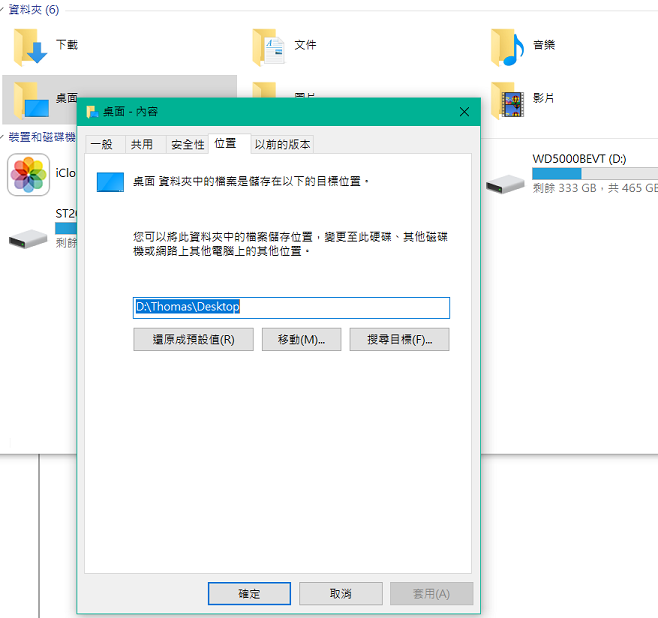Collapse the 裝置和磁碟機 group
658x618 pixels.
tap(2, 137)
